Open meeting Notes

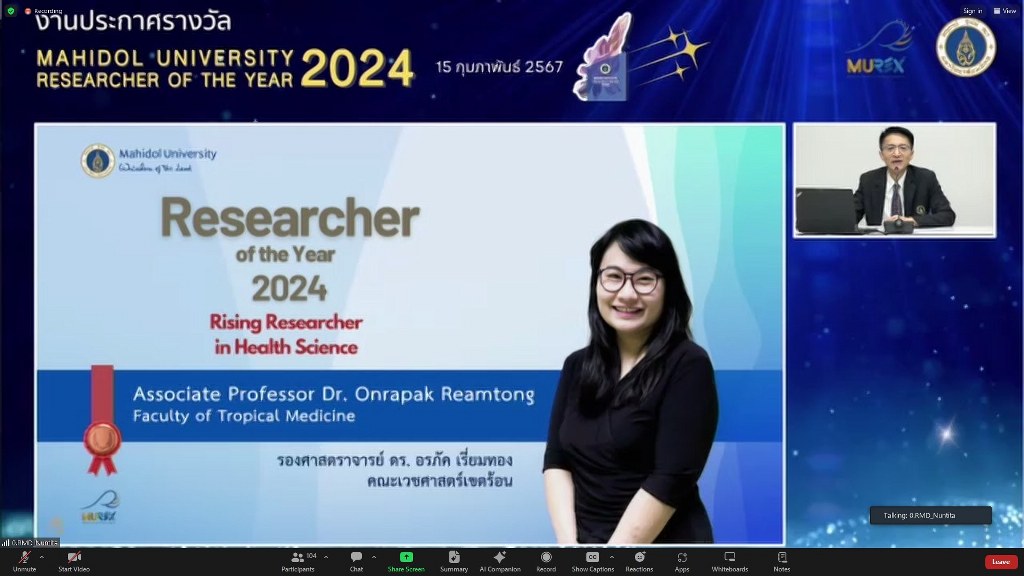[782, 560]
